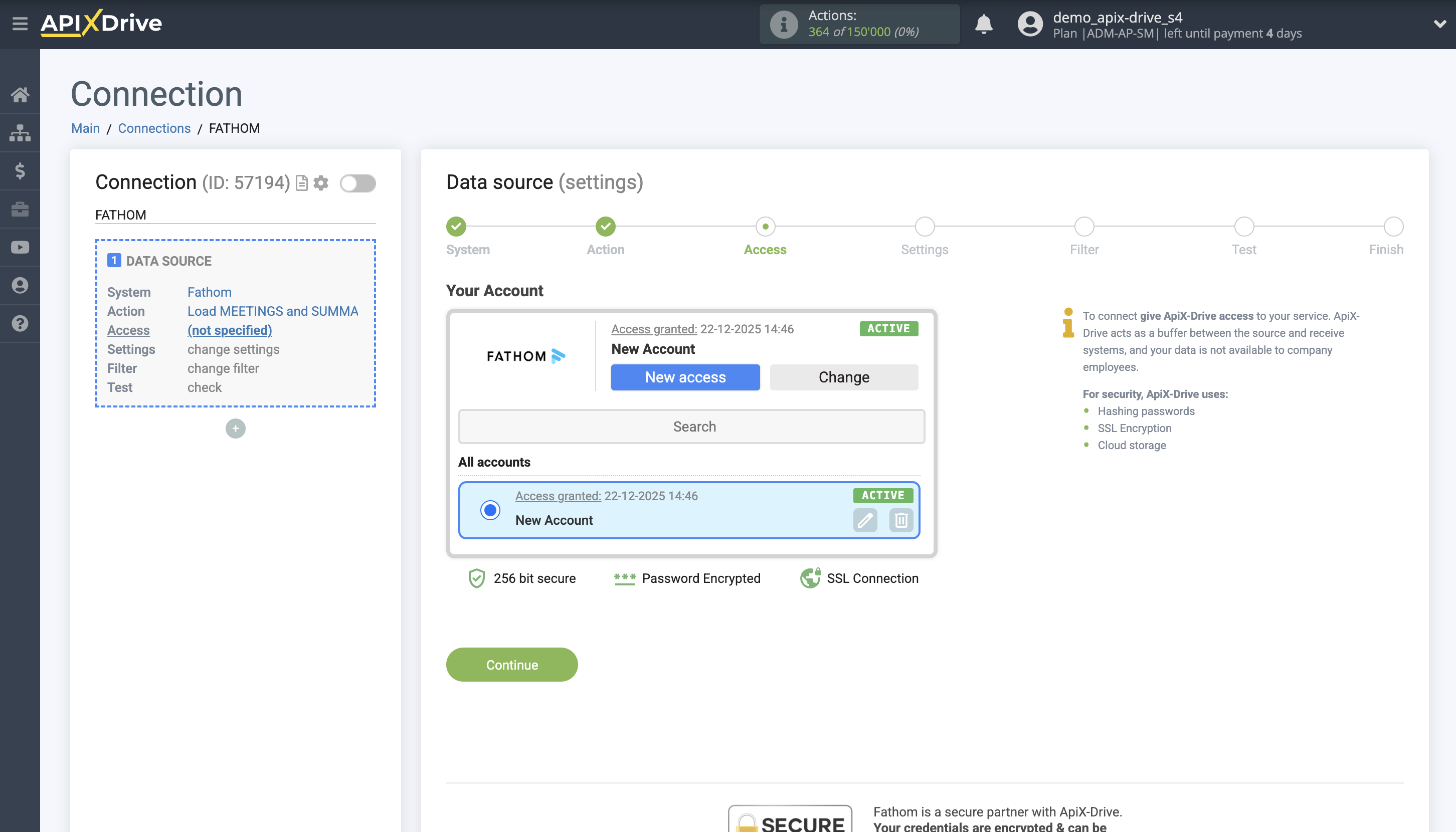Delete the New Account access with trash icon
The height and width of the screenshot is (832, 1456).
pos(900,521)
